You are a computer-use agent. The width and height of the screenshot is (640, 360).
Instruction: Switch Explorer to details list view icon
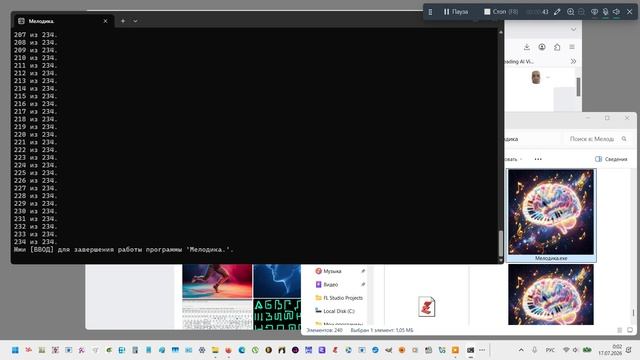click(620, 330)
